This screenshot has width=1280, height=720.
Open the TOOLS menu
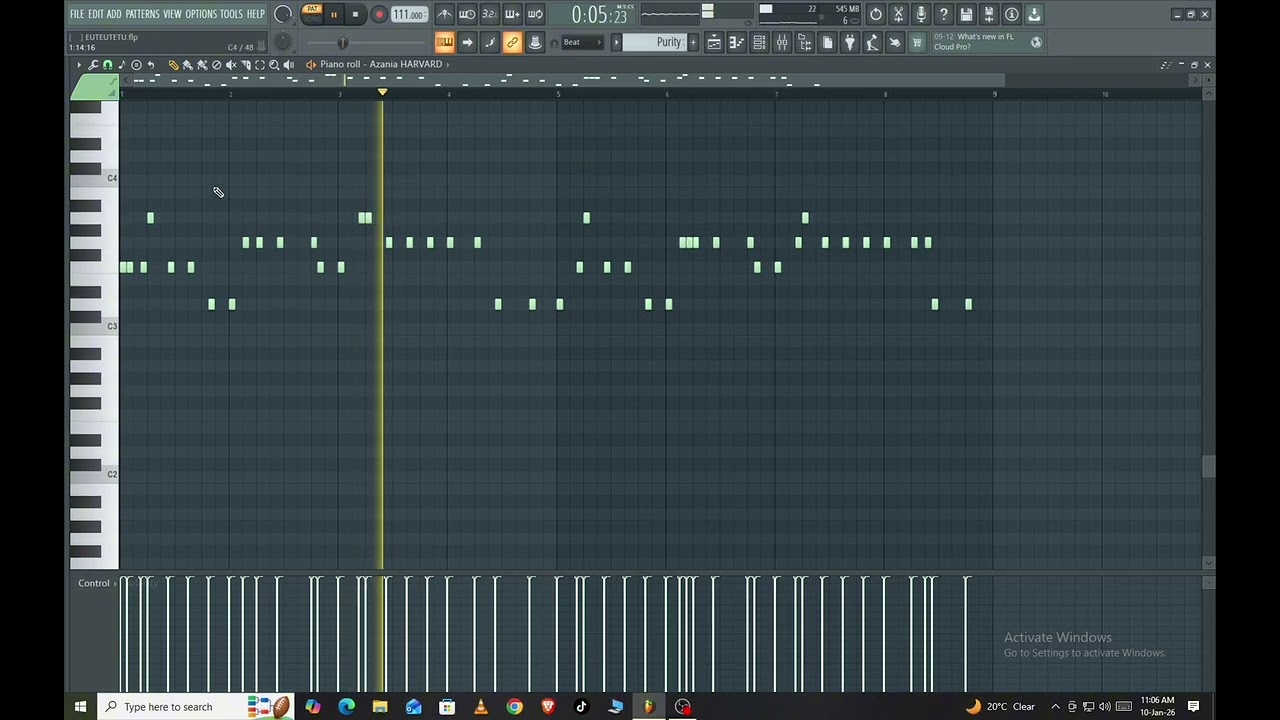tap(231, 14)
